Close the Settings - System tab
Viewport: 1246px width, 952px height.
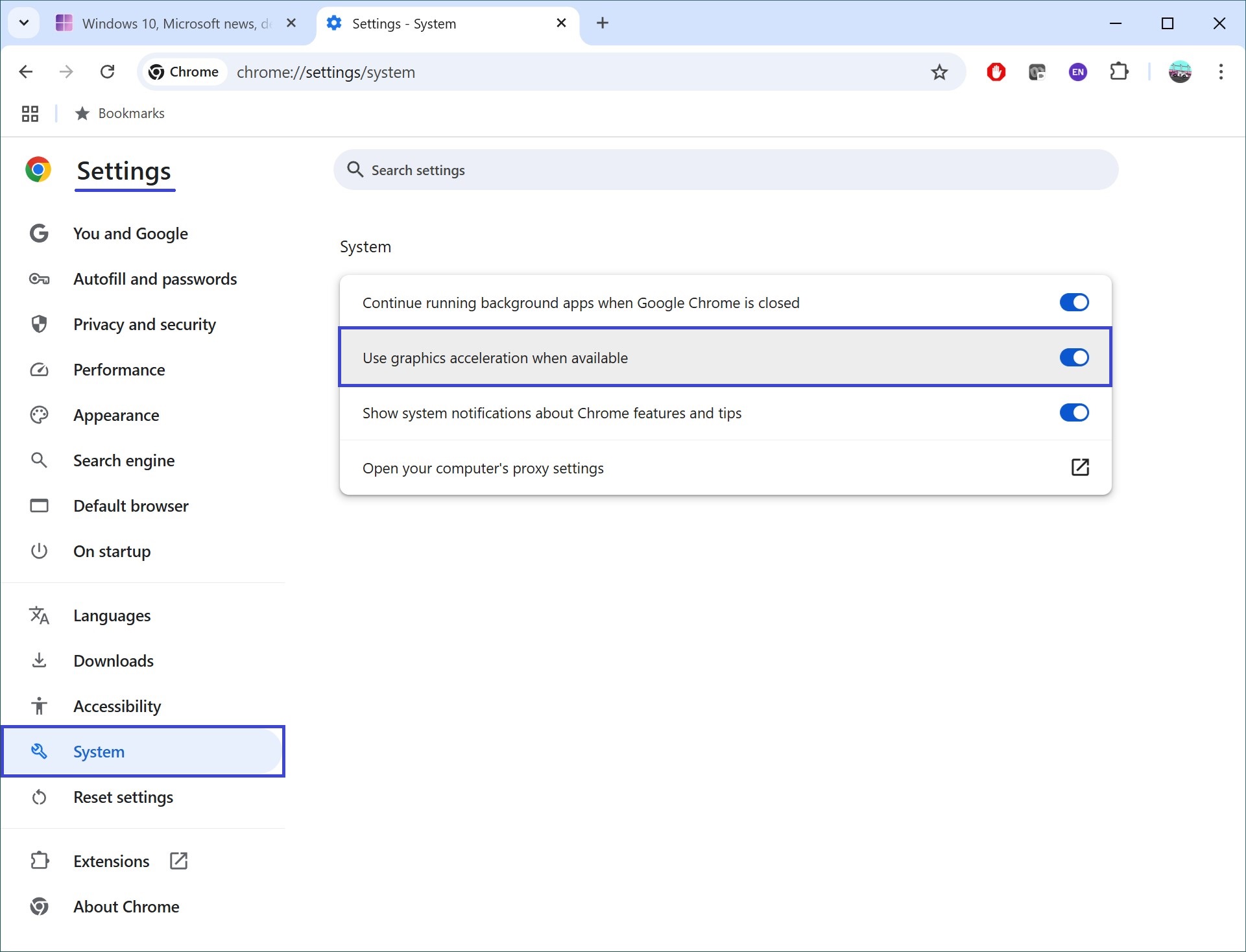pyautogui.click(x=562, y=23)
